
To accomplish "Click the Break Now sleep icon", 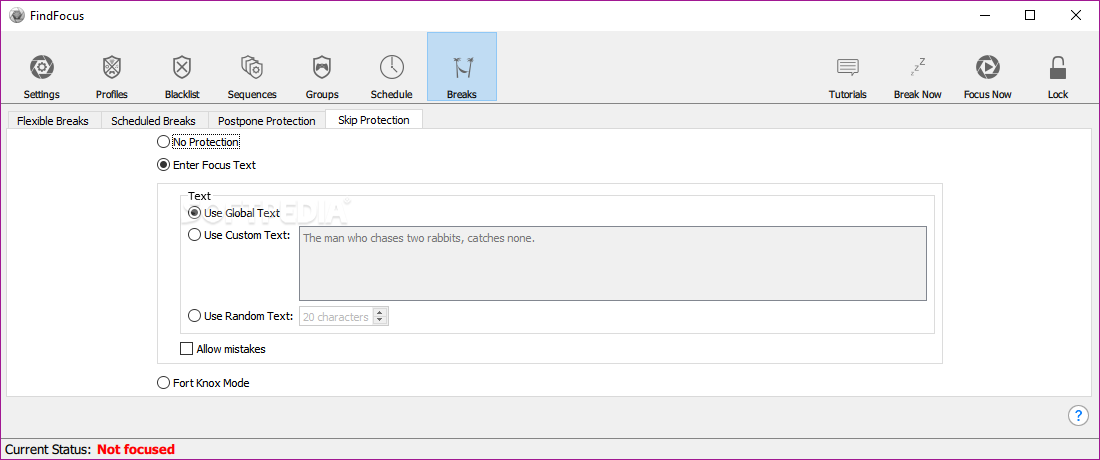I will (x=918, y=67).
